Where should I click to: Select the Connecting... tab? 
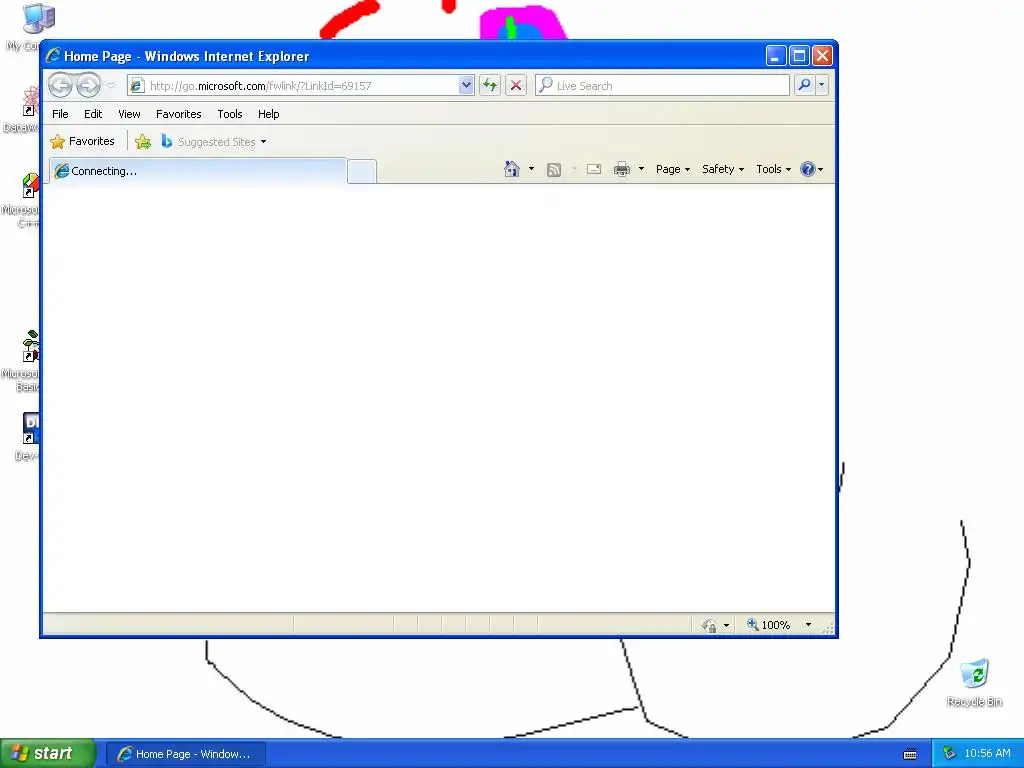[198, 171]
